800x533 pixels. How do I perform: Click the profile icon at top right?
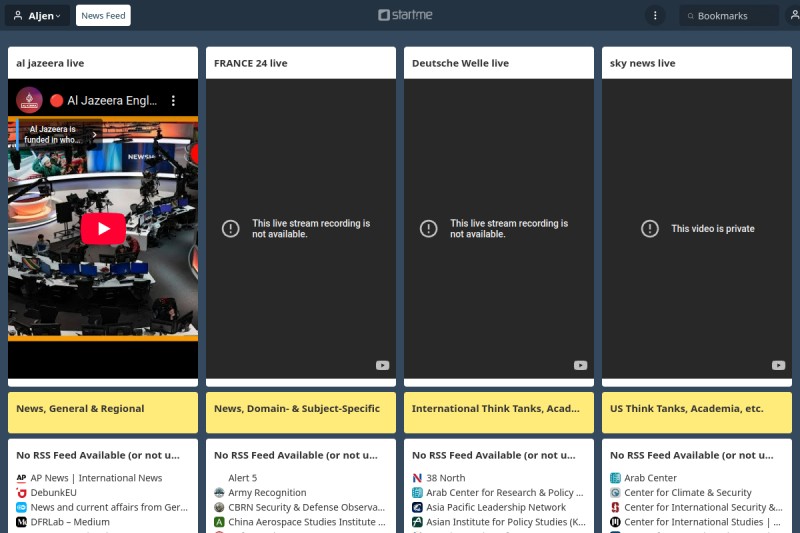pyautogui.click(x=794, y=15)
